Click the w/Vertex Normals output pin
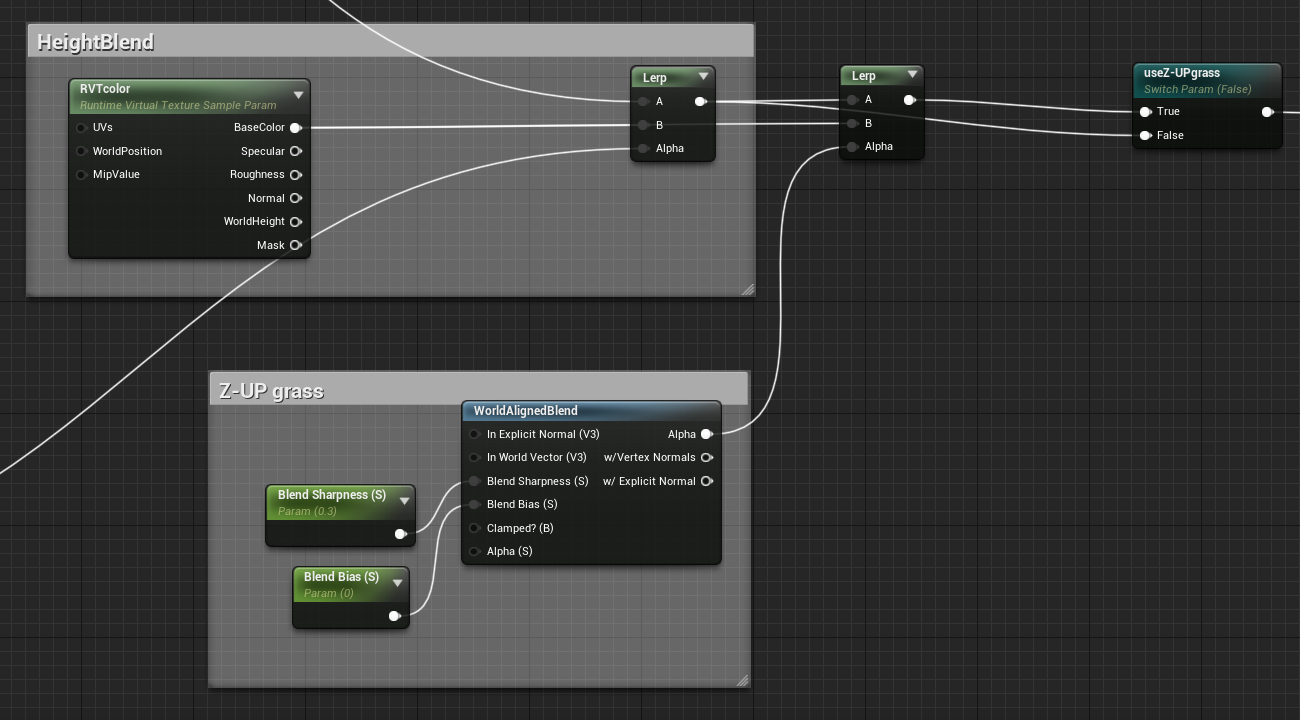The width and height of the screenshot is (1300, 720). [707, 457]
